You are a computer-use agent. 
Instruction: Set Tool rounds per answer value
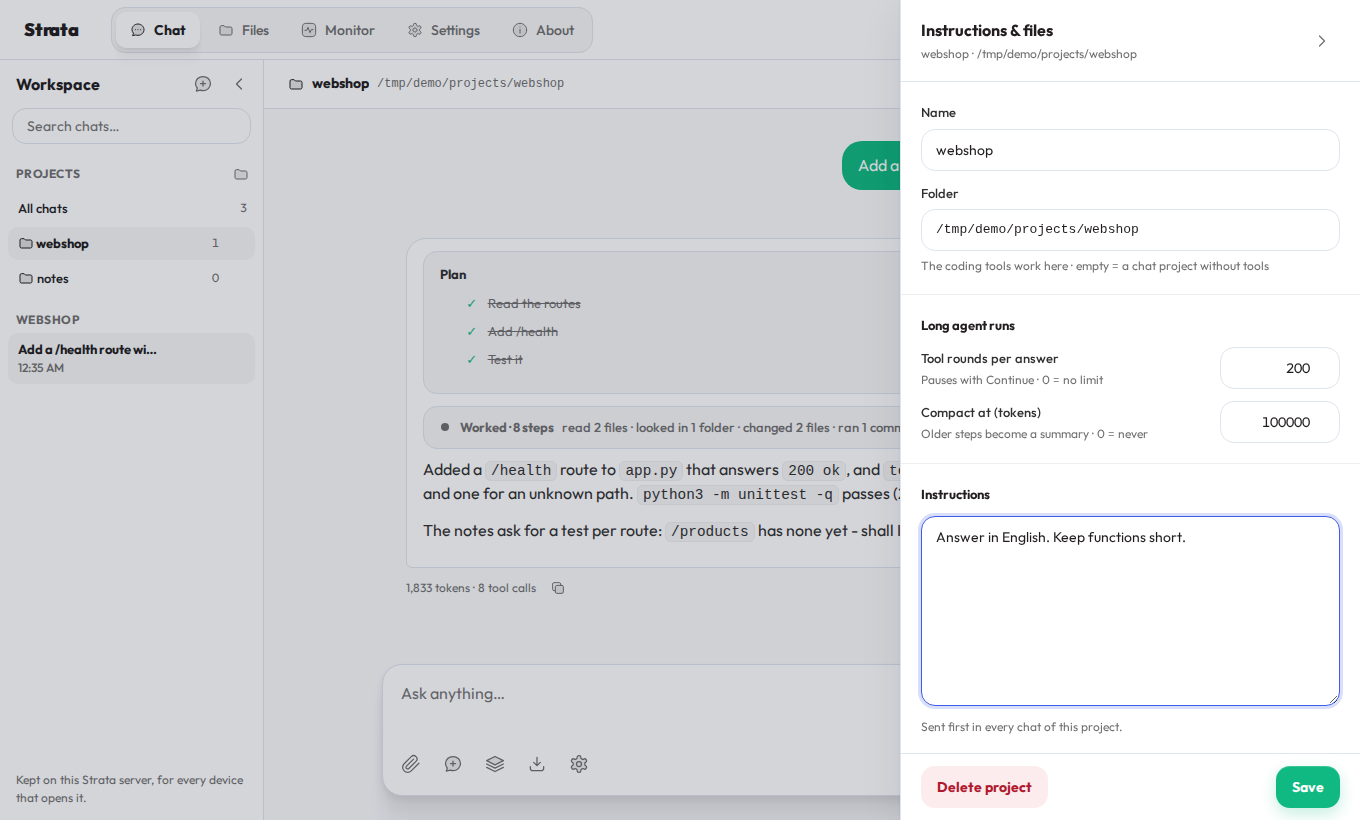[x=1280, y=368]
